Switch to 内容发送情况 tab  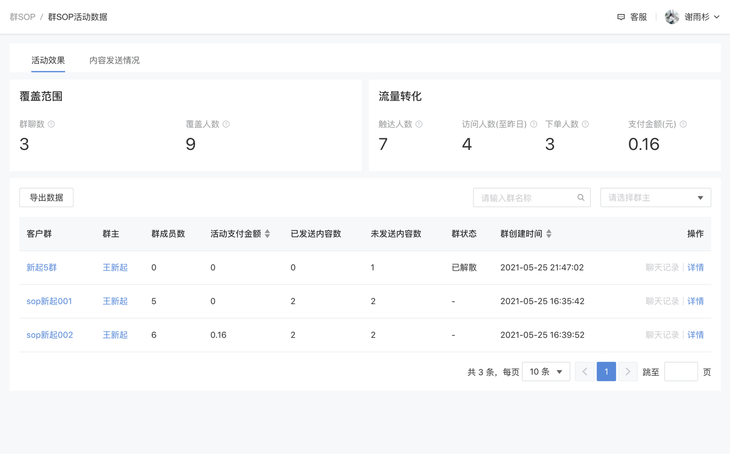(115, 60)
